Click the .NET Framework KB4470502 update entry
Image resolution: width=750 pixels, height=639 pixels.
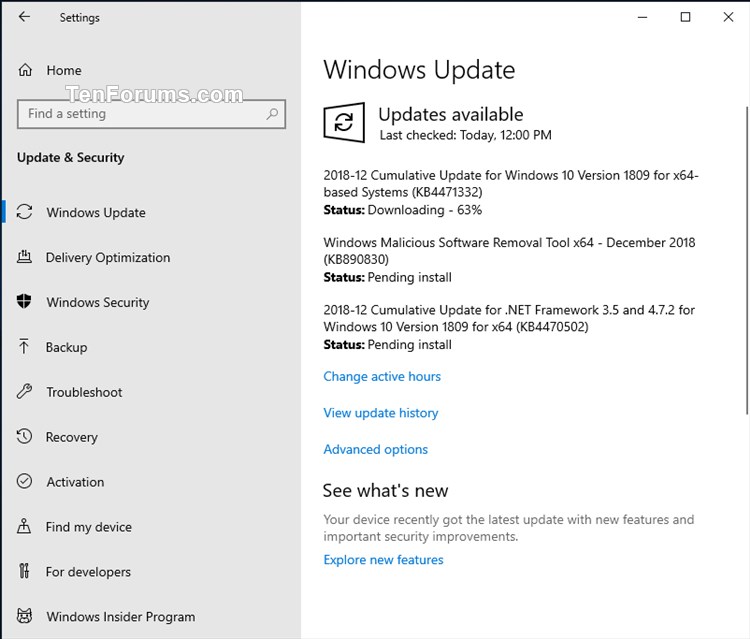(x=509, y=319)
